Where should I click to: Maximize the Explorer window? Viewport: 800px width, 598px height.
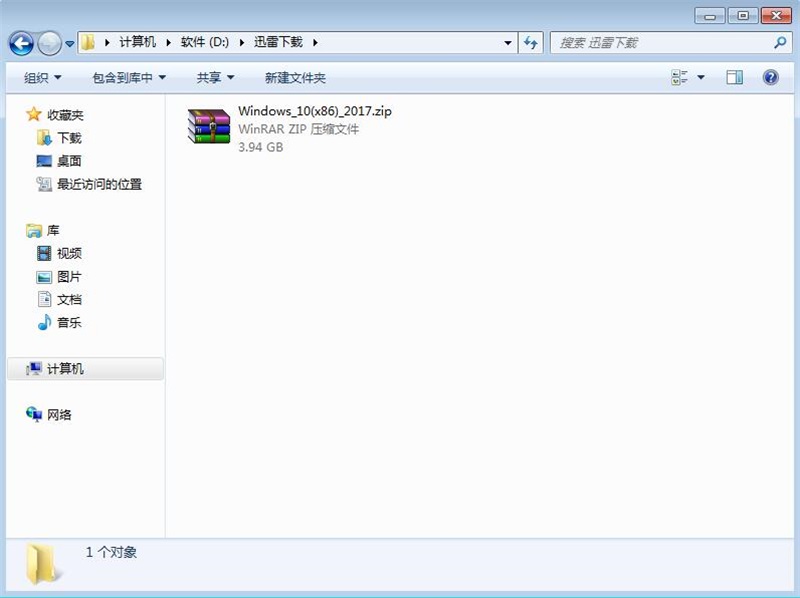point(743,15)
